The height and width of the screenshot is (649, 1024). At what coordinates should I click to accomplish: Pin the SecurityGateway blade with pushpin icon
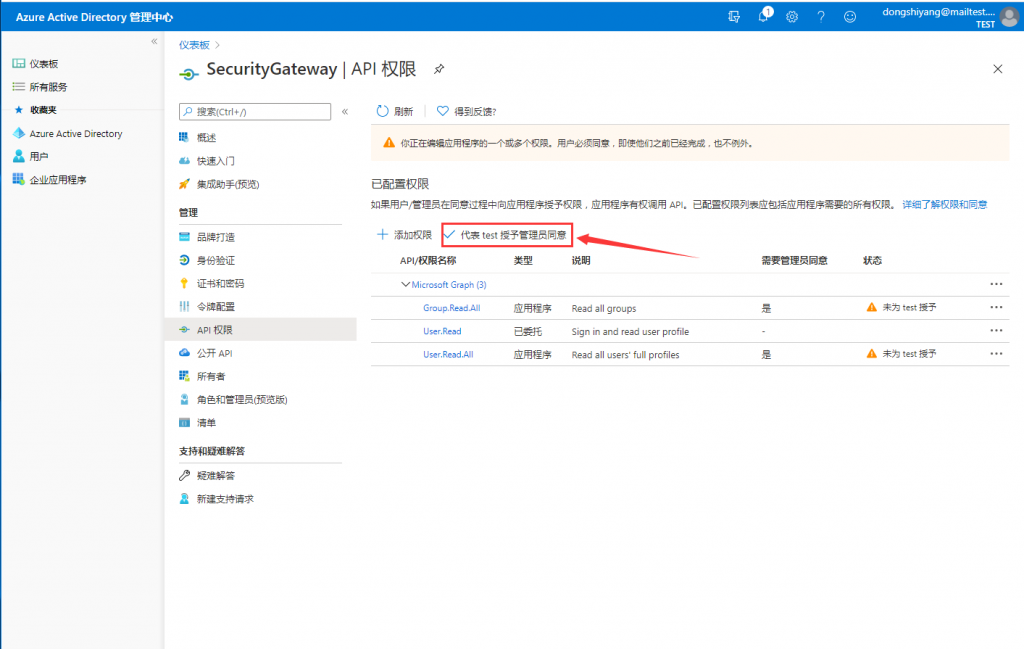439,69
